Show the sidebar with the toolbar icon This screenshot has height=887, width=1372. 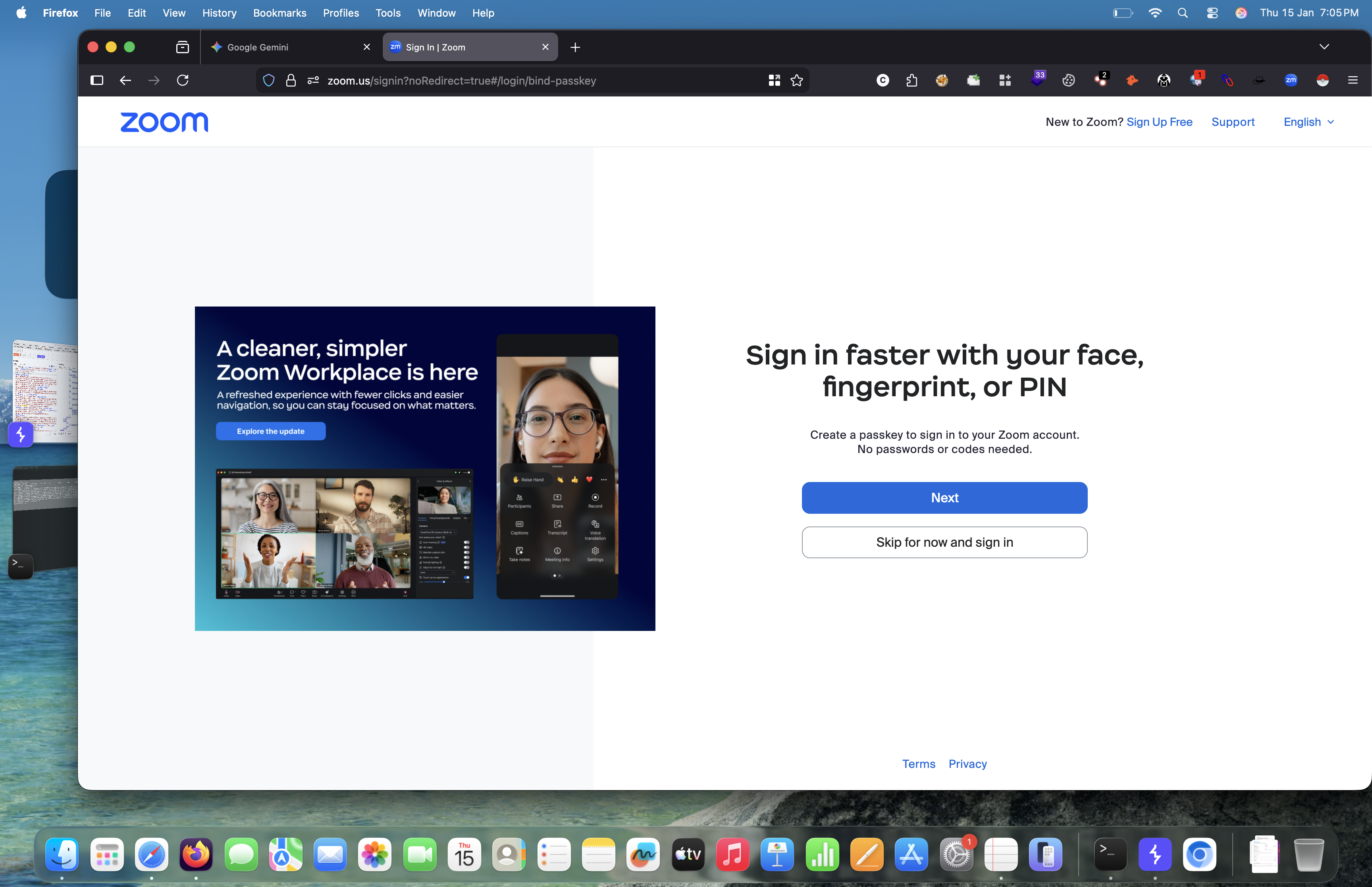(x=97, y=80)
